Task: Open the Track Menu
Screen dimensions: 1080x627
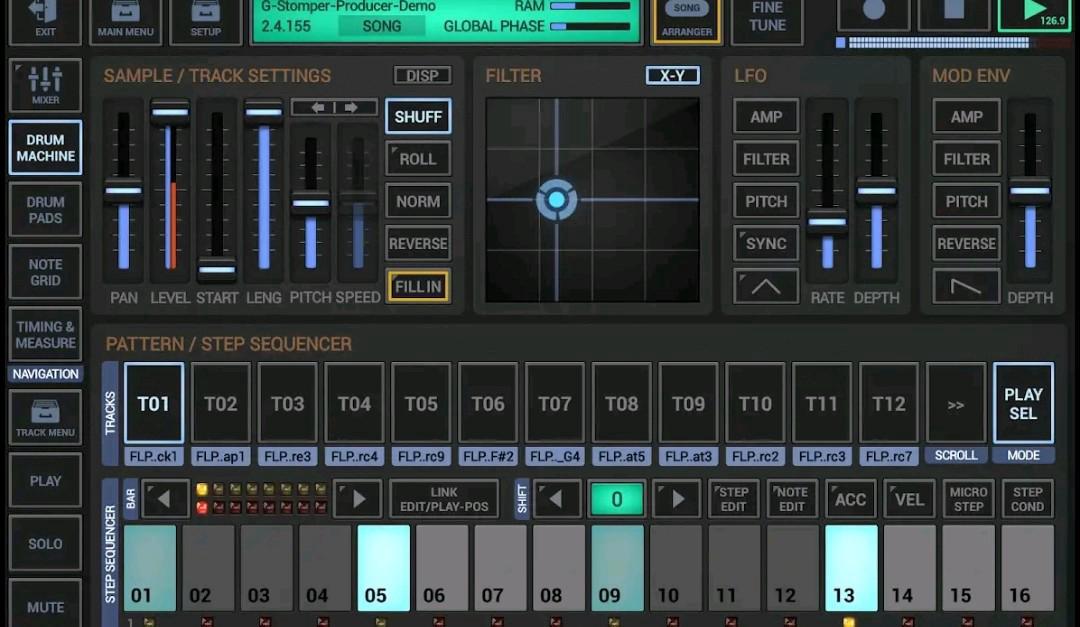Action: click(44, 417)
